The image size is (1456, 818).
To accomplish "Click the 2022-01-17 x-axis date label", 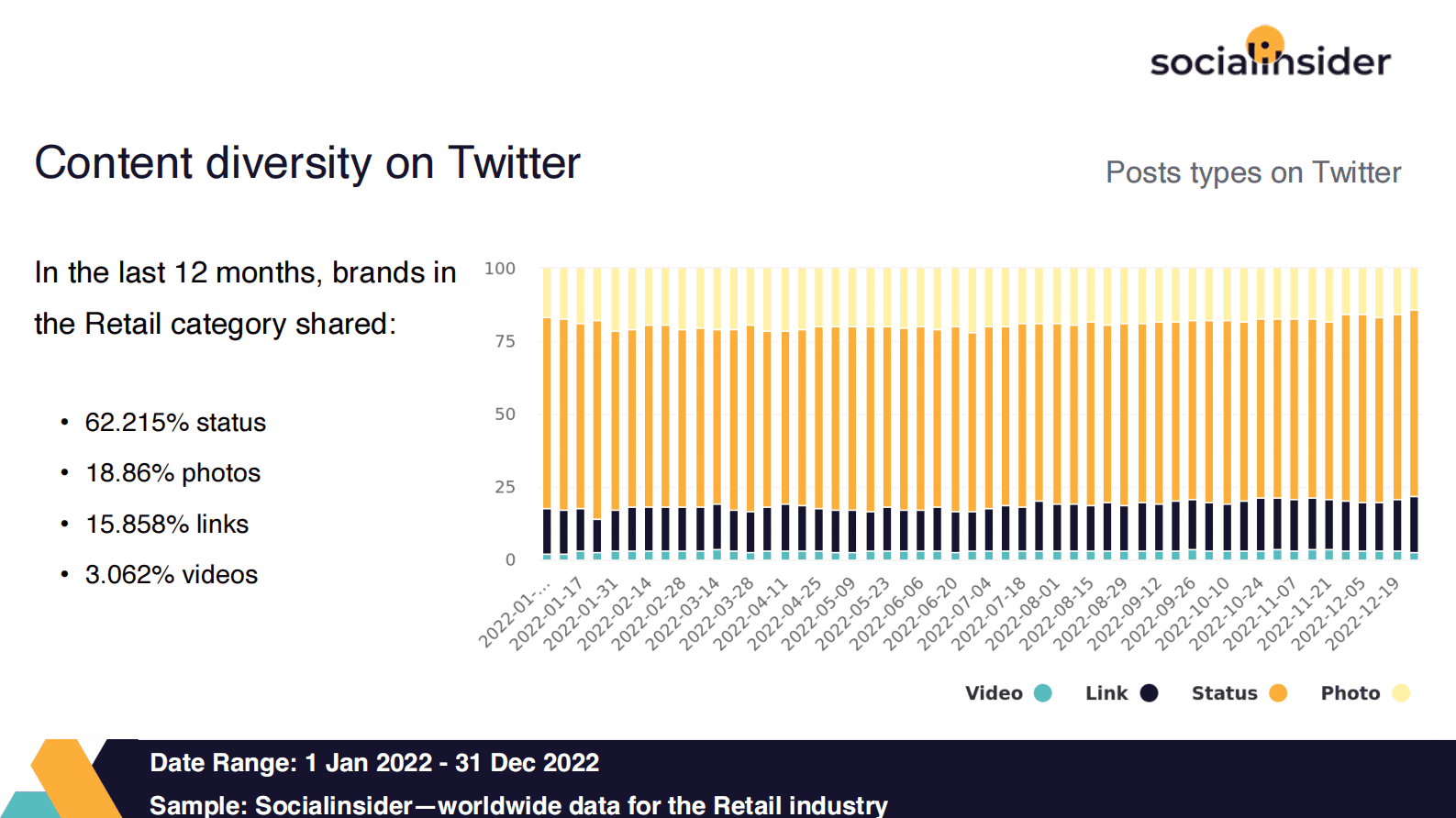I will 548,613.
